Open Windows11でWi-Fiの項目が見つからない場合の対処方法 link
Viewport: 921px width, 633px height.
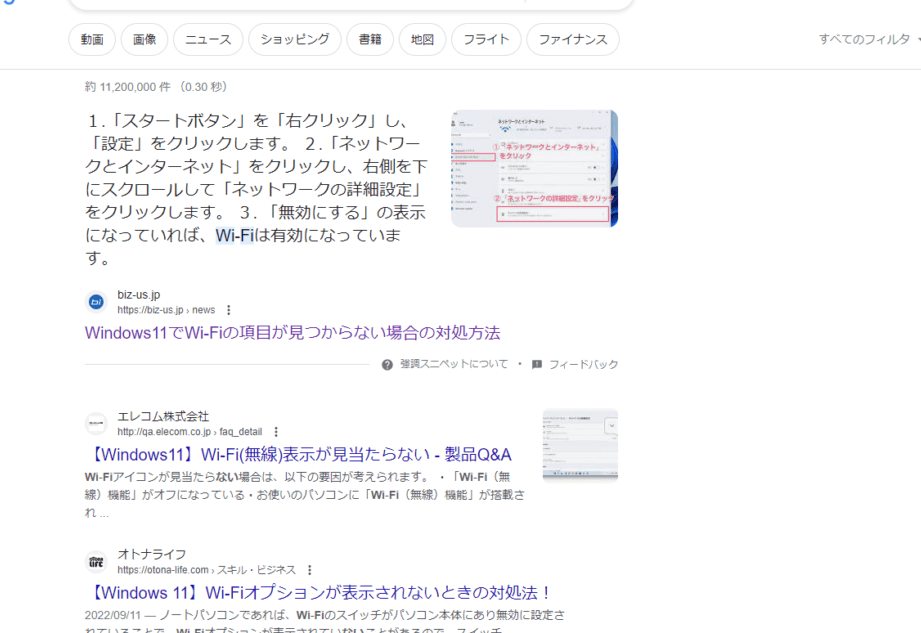click(x=293, y=333)
